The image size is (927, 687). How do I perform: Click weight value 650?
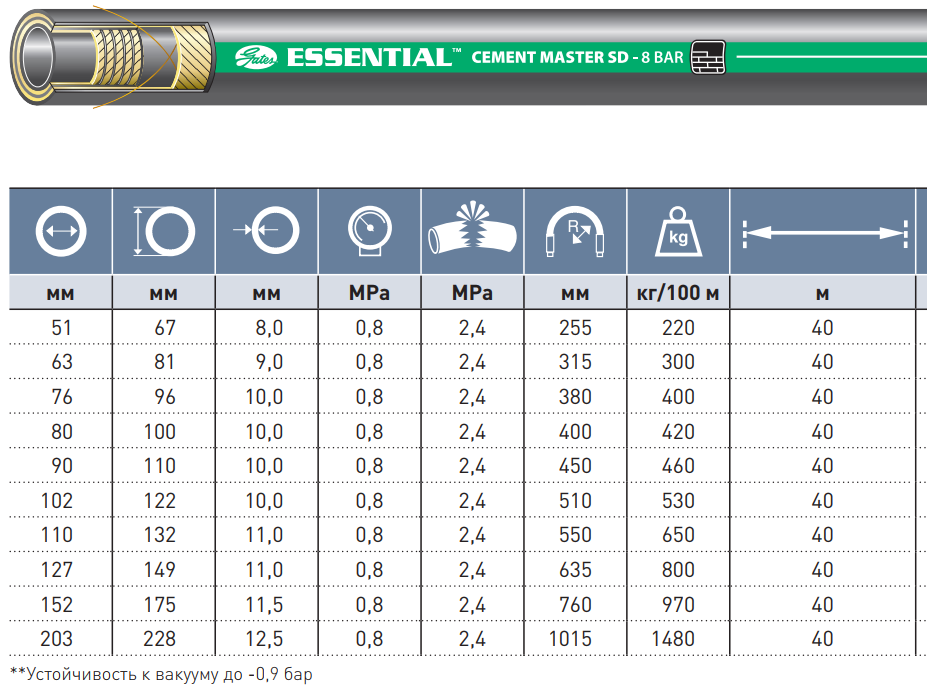(678, 535)
